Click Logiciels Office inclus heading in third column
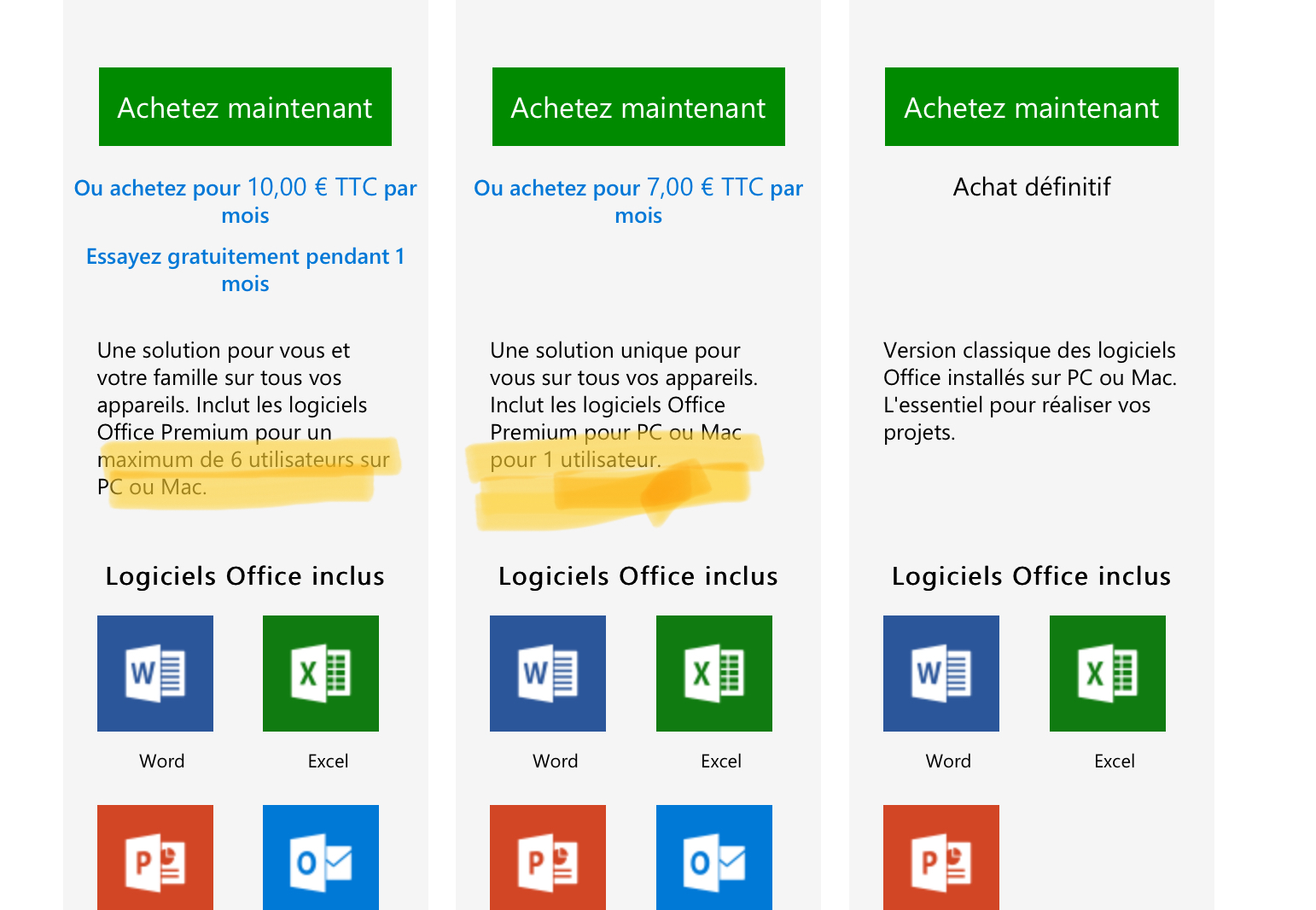This screenshot has width=1316, height=910. click(x=1032, y=576)
